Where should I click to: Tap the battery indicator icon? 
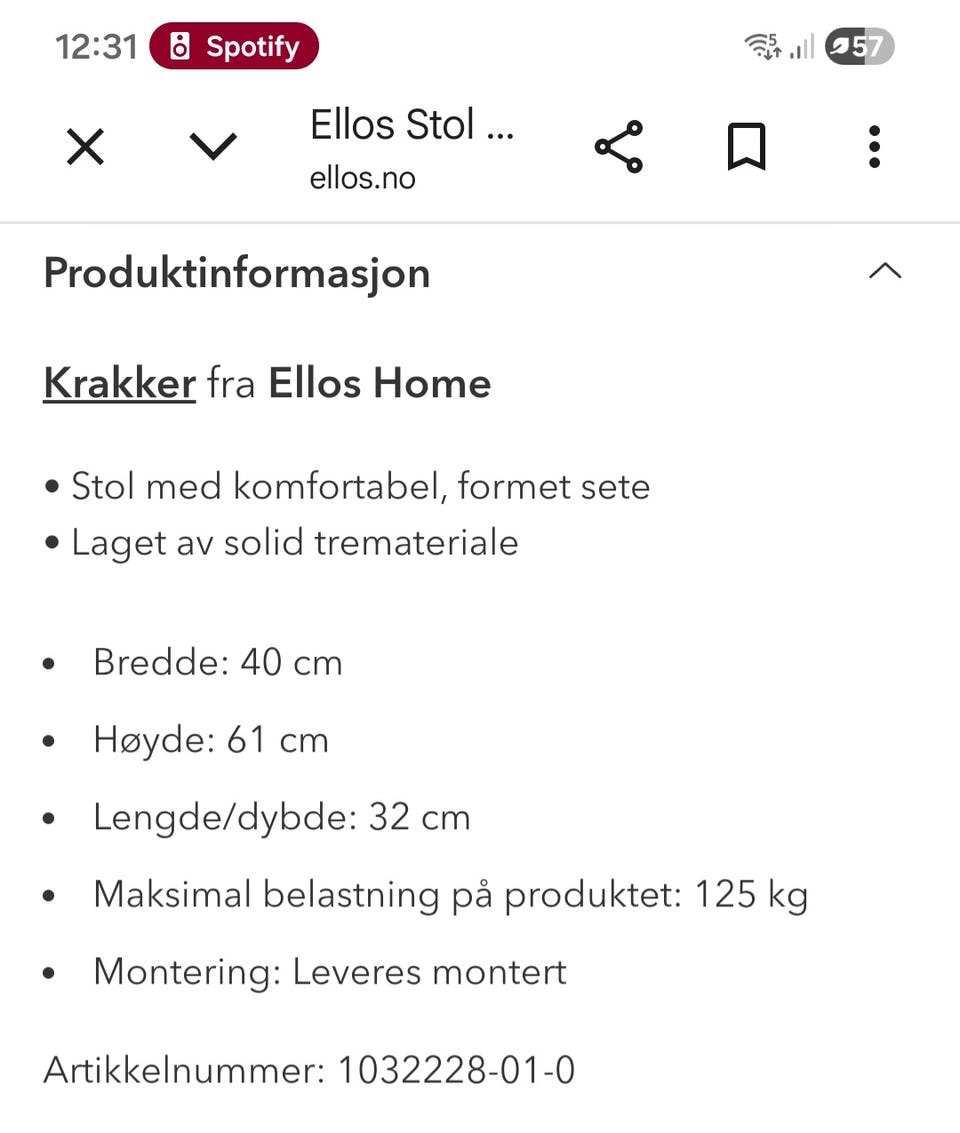point(860,47)
